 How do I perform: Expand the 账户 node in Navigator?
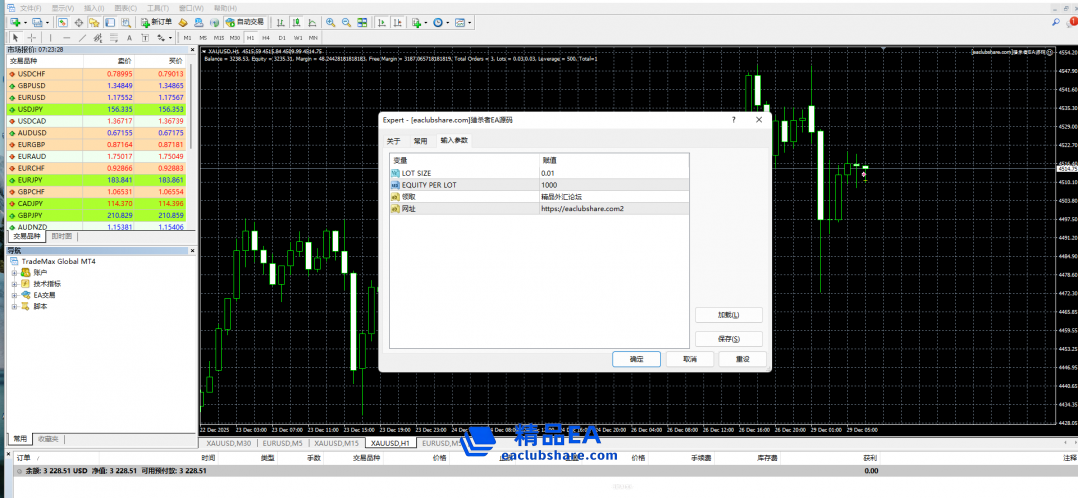(x=14, y=272)
